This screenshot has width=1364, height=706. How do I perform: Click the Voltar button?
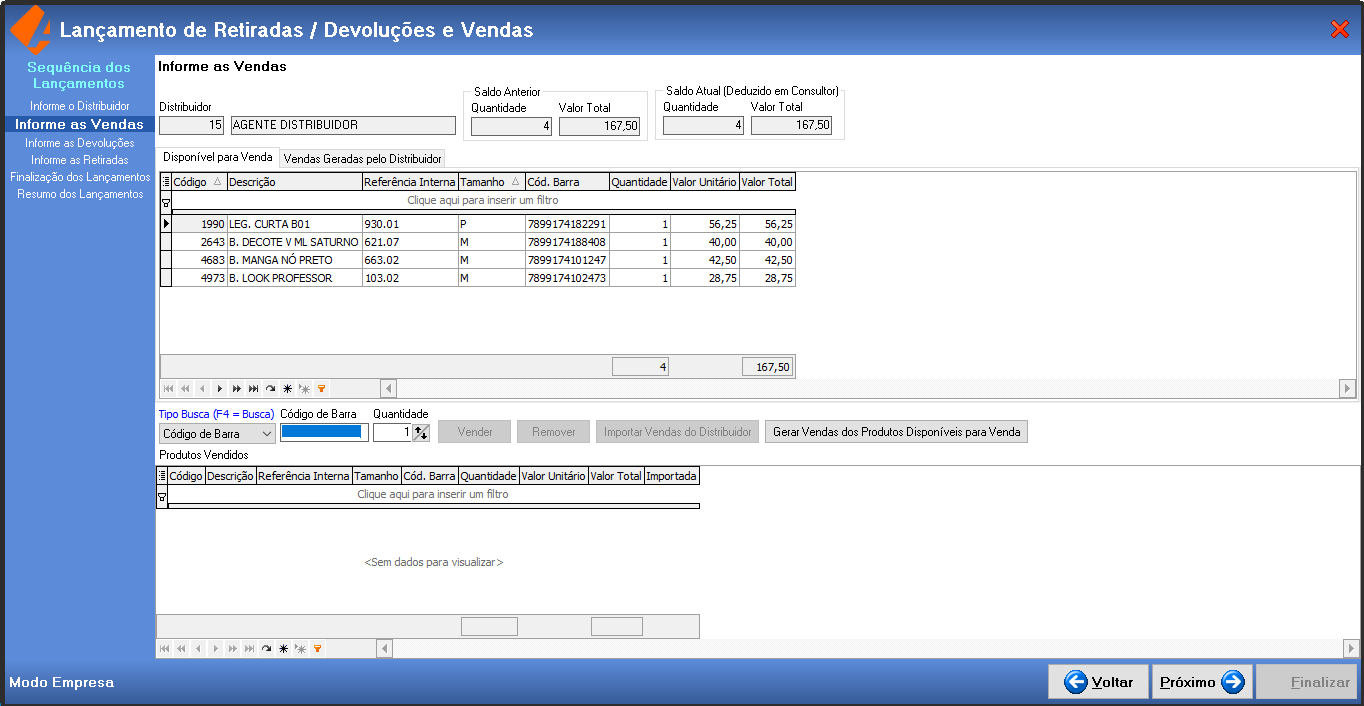(x=1098, y=682)
